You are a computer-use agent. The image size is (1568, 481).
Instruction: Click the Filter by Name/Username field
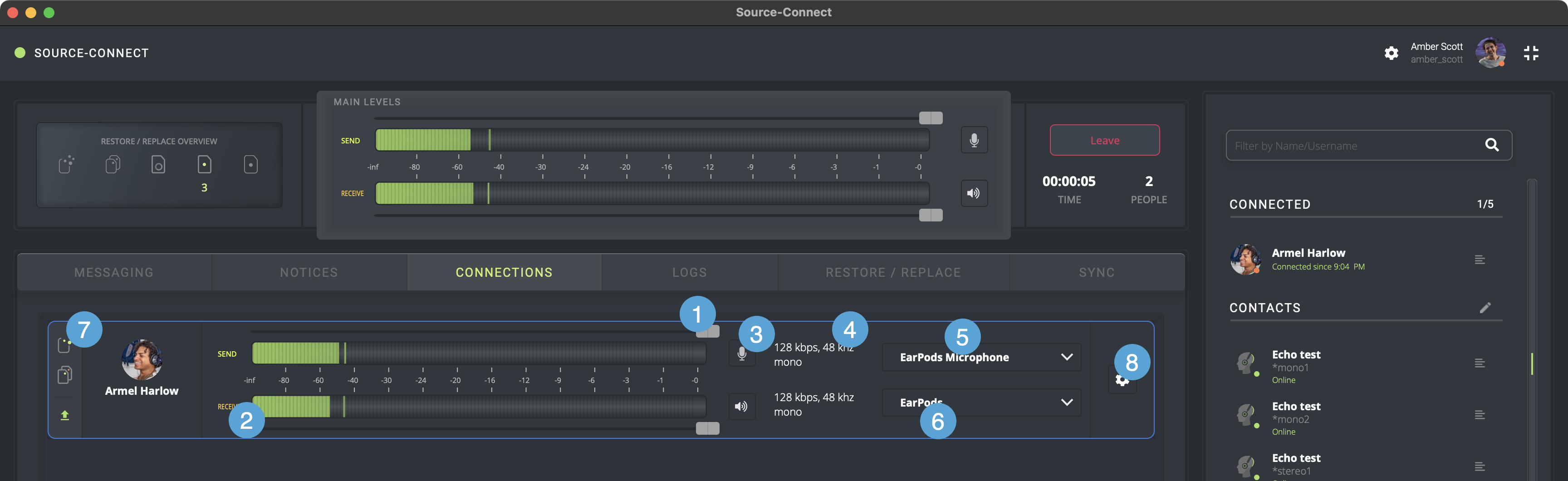pyautogui.click(x=1351, y=146)
